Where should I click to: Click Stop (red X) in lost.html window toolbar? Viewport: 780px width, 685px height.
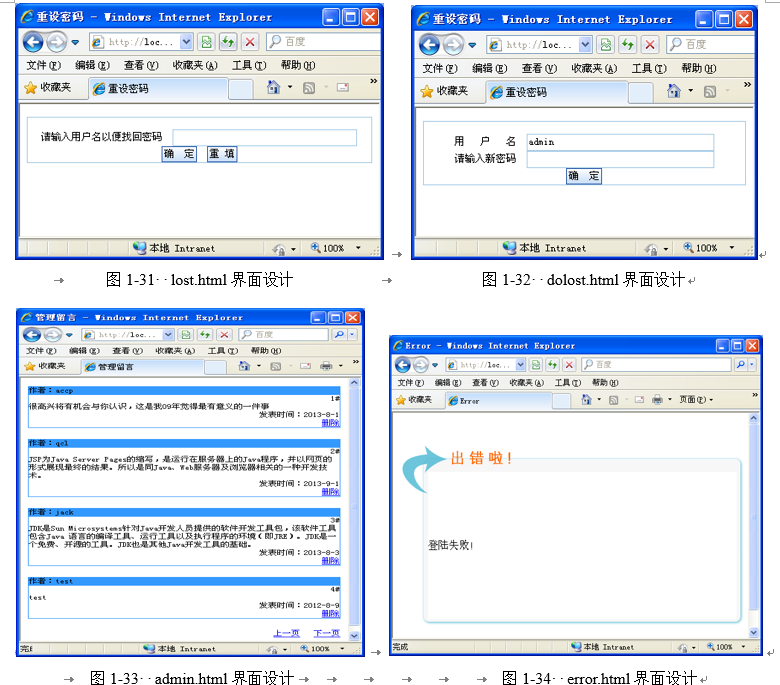(x=250, y=42)
